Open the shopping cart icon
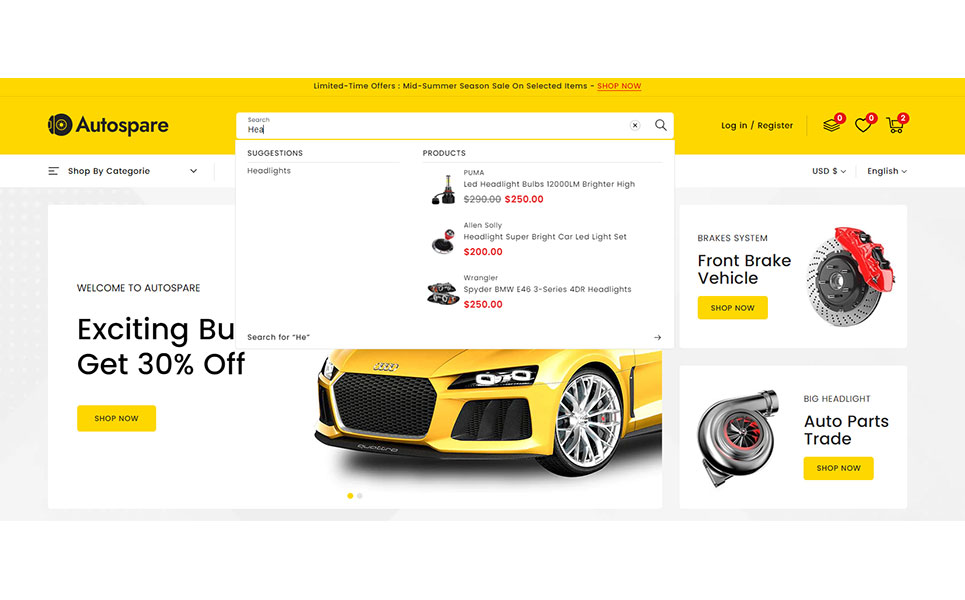The image size is (965, 600). (895, 126)
